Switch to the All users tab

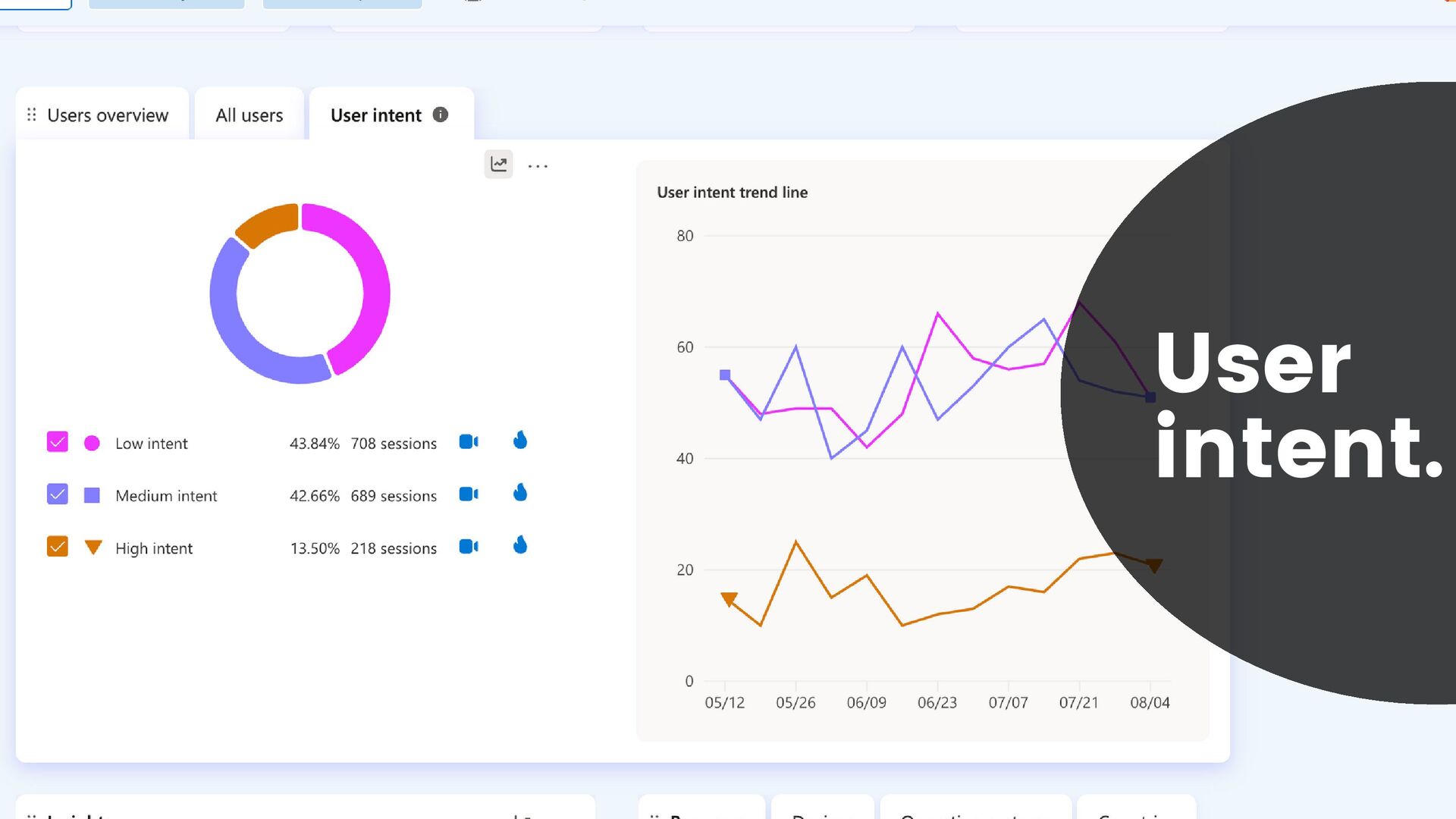tap(249, 115)
